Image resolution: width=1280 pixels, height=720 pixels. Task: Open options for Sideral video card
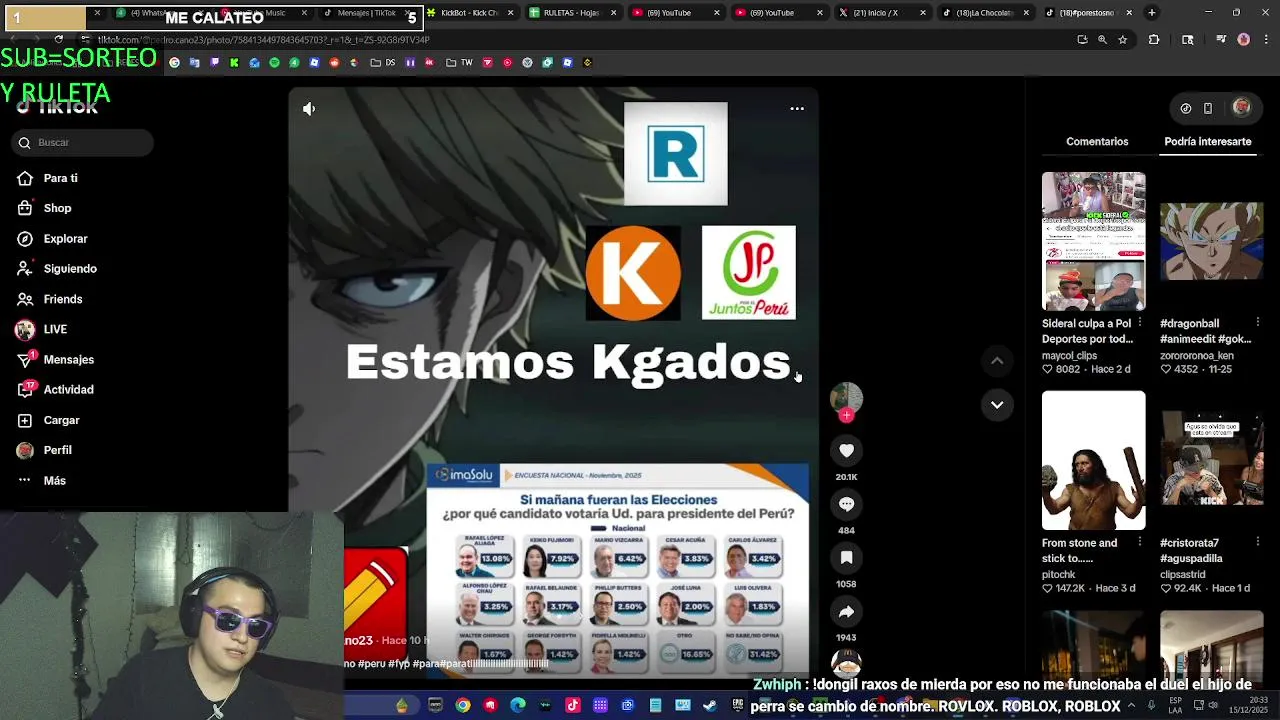point(1140,323)
